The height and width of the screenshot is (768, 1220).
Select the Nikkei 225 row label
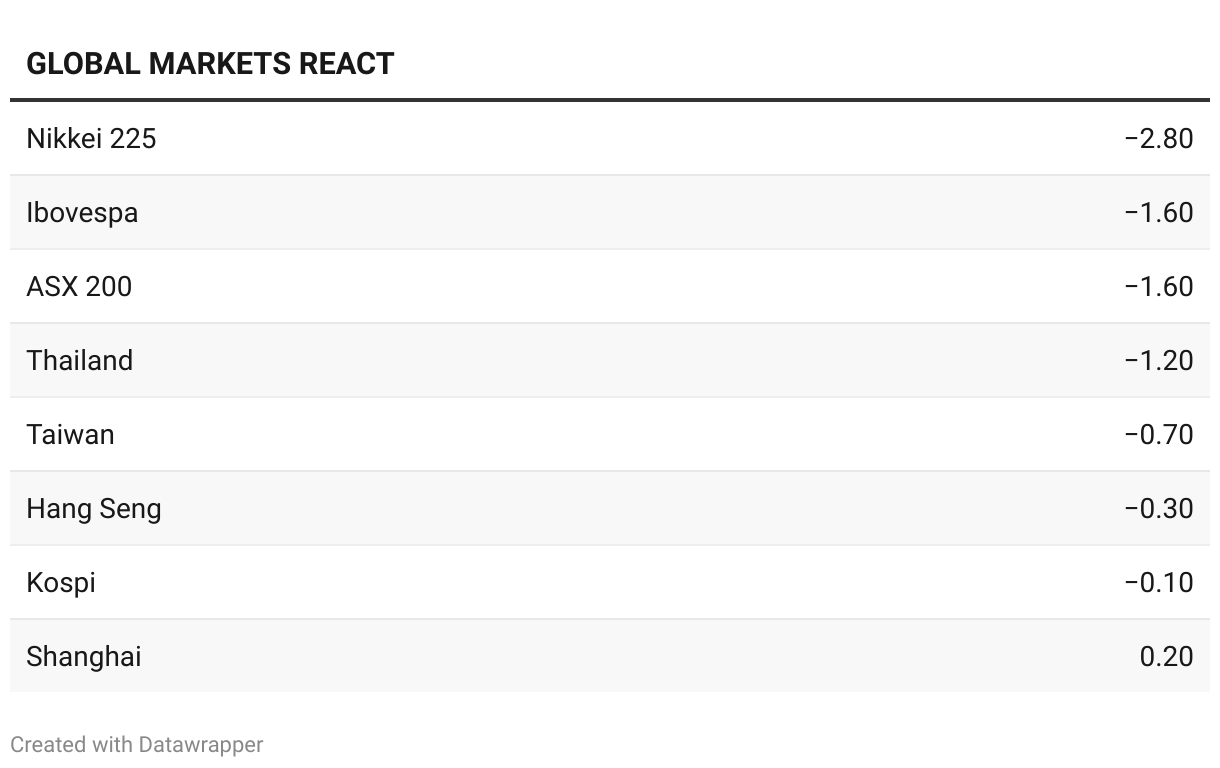coord(91,138)
